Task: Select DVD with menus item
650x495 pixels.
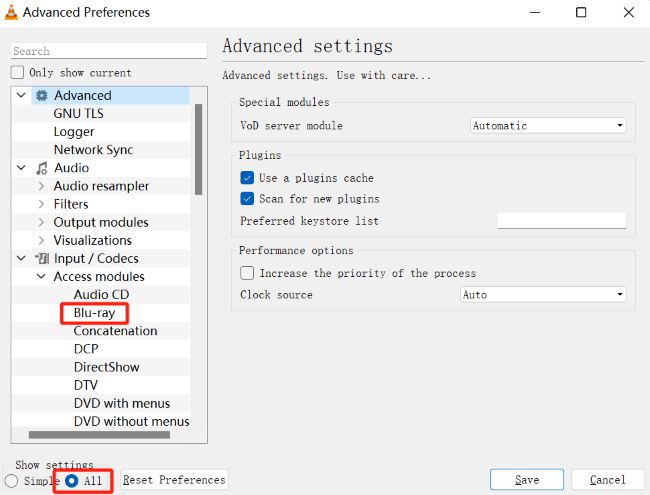Action: [x=122, y=403]
